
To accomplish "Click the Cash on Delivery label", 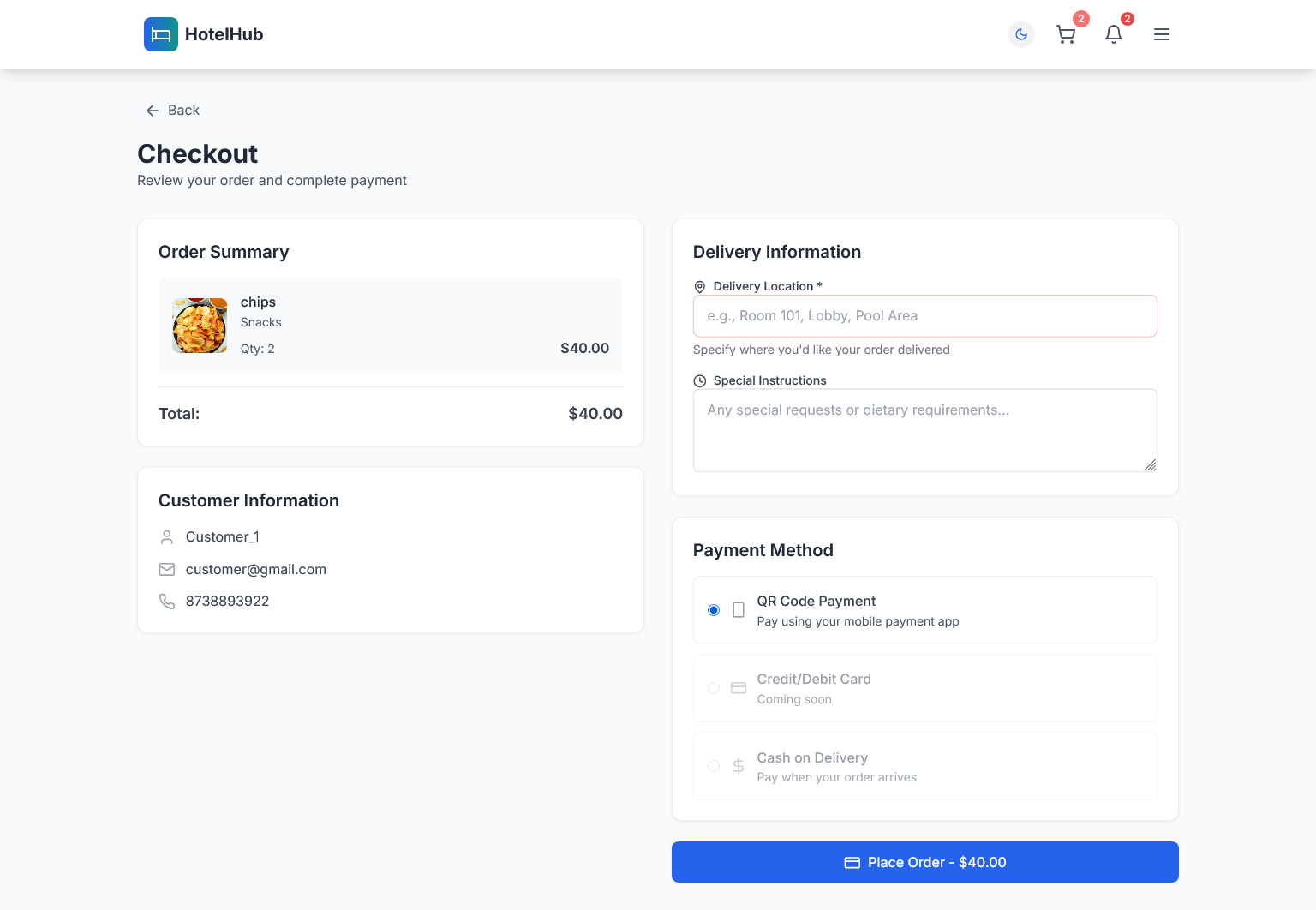I will coord(812,758).
